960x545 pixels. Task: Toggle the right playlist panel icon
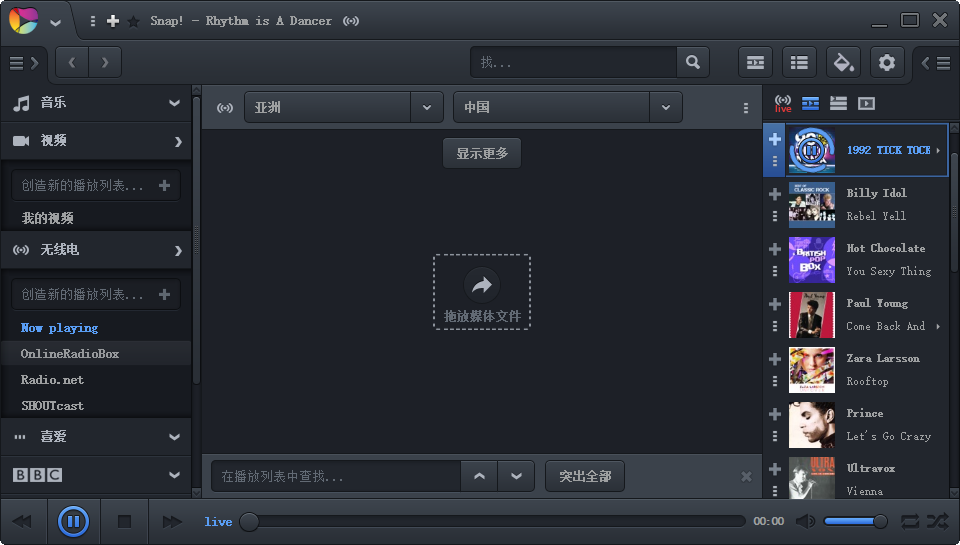pos(936,62)
